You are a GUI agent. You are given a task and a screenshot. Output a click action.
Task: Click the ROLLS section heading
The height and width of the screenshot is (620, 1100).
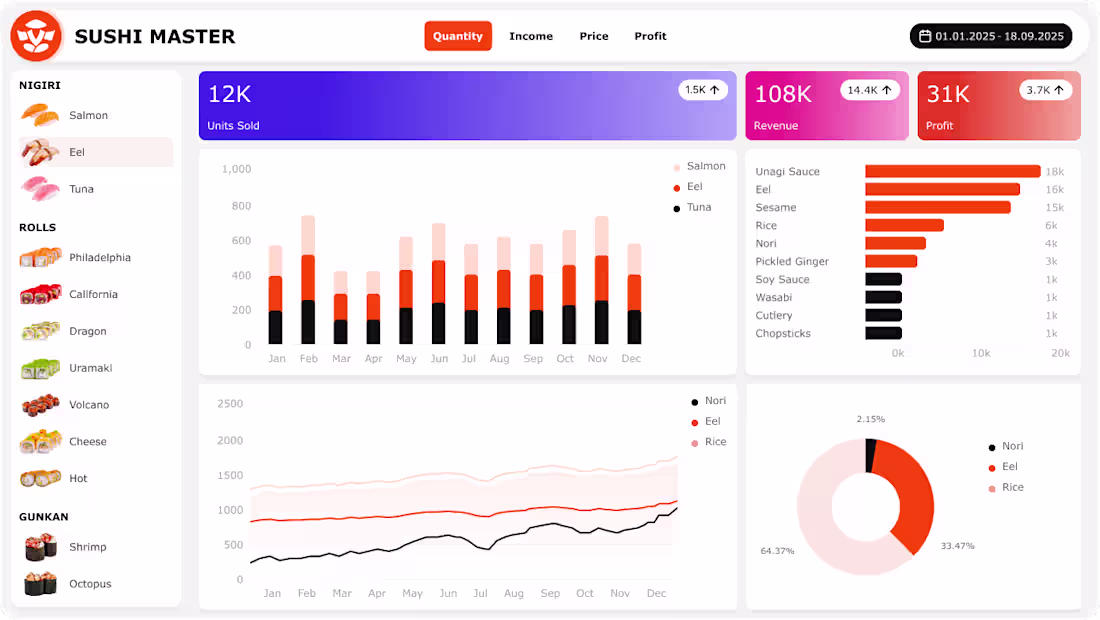pyautogui.click(x=38, y=227)
